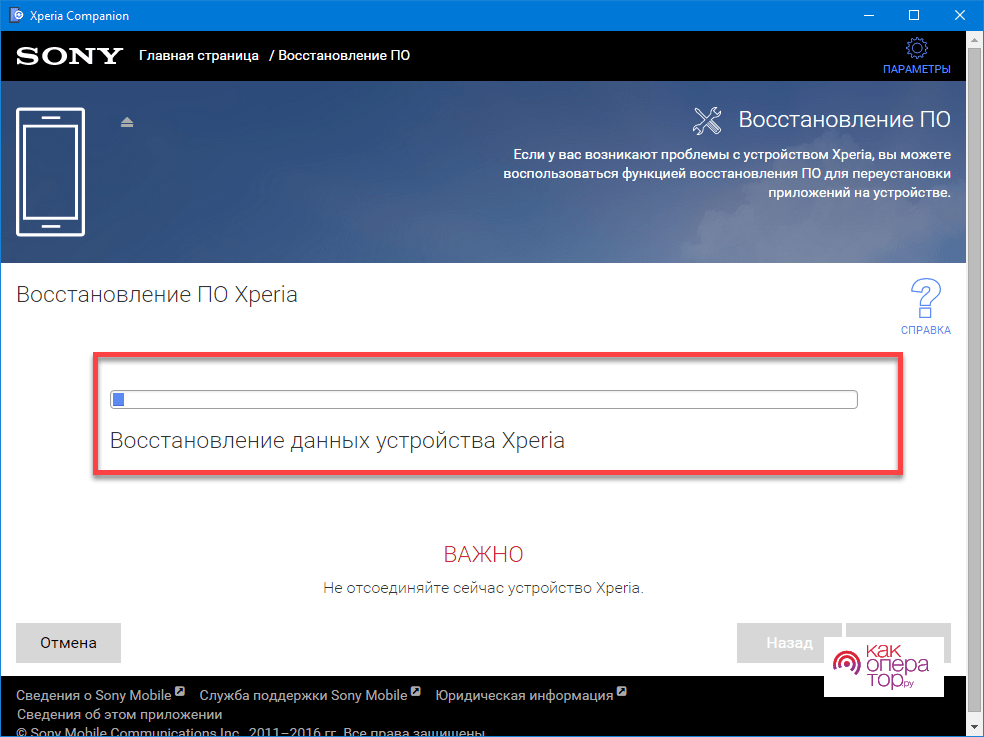Click the SONY logo in the header
984x737 pixels.
coord(69,56)
